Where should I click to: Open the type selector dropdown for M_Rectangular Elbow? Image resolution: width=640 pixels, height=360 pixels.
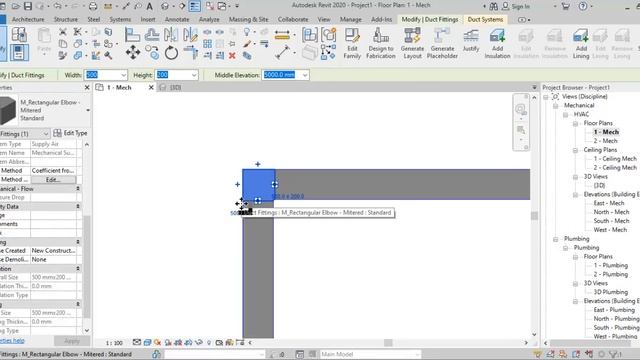pyautogui.click(x=88, y=110)
